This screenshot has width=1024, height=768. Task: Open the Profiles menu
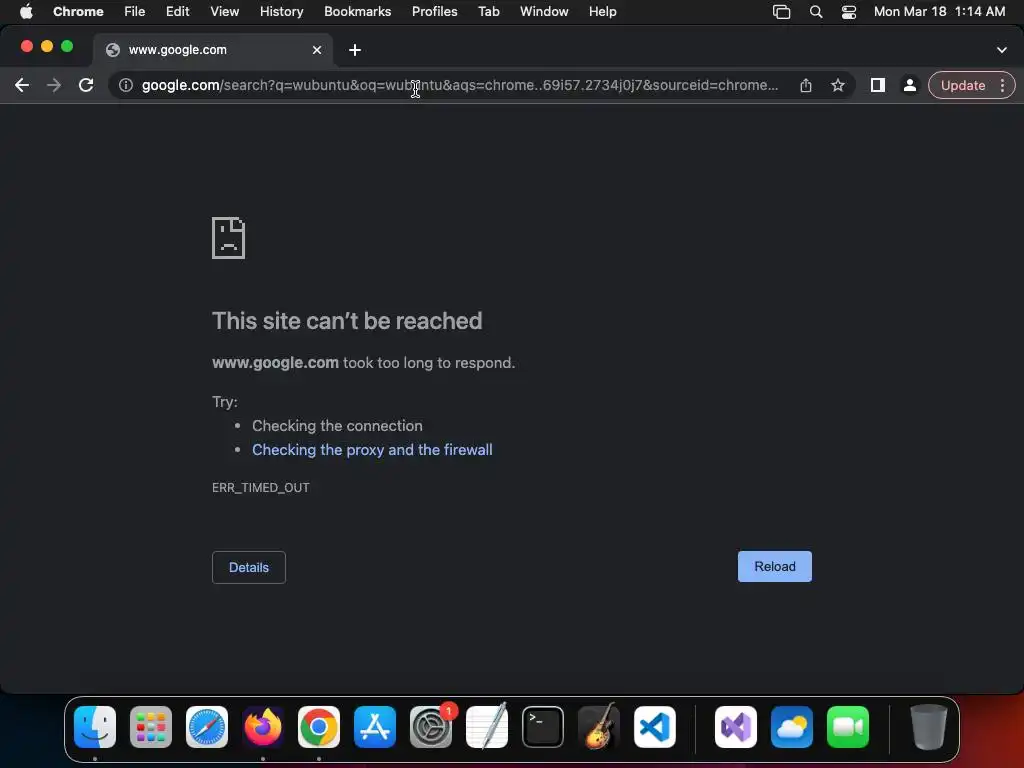click(434, 12)
